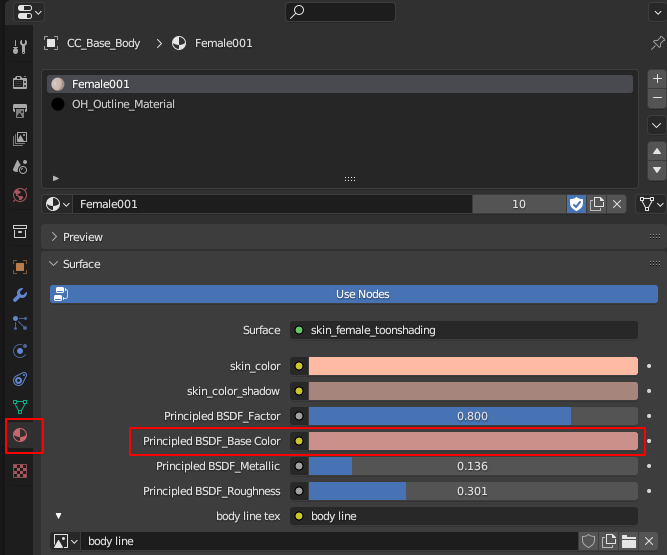This screenshot has height=555, width=667.
Task: Adjust Principled BSDF_Metallic slider
Action: (x=473, y=466)
